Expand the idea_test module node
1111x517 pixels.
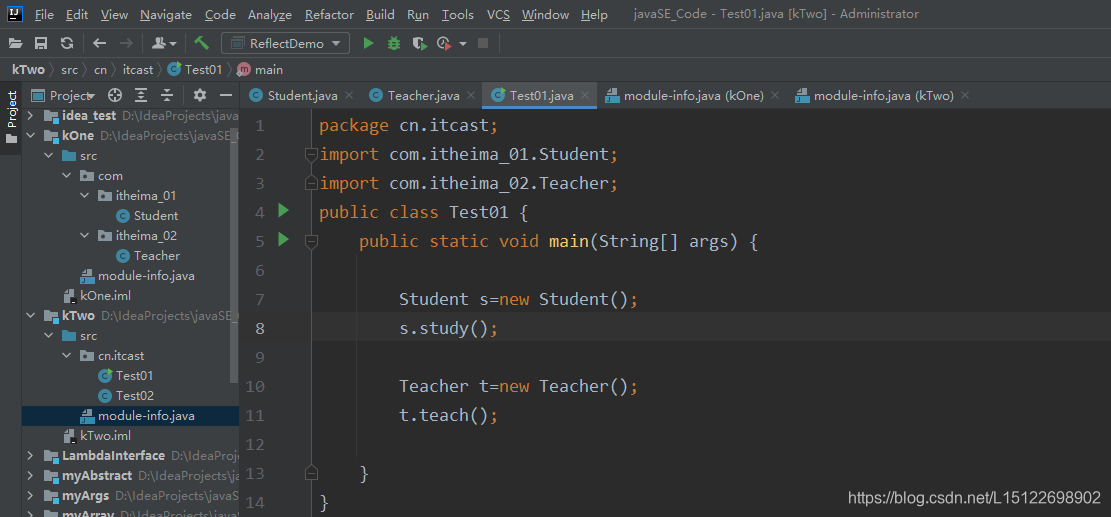[30, 115]
